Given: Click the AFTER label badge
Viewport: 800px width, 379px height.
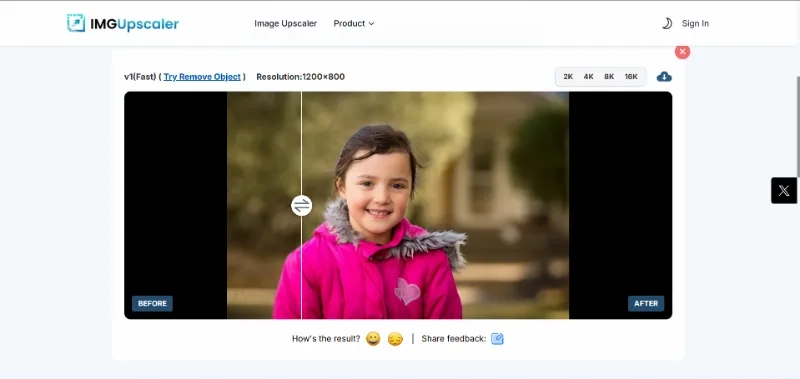Looking at the screenshot, I should click(646, 304).
